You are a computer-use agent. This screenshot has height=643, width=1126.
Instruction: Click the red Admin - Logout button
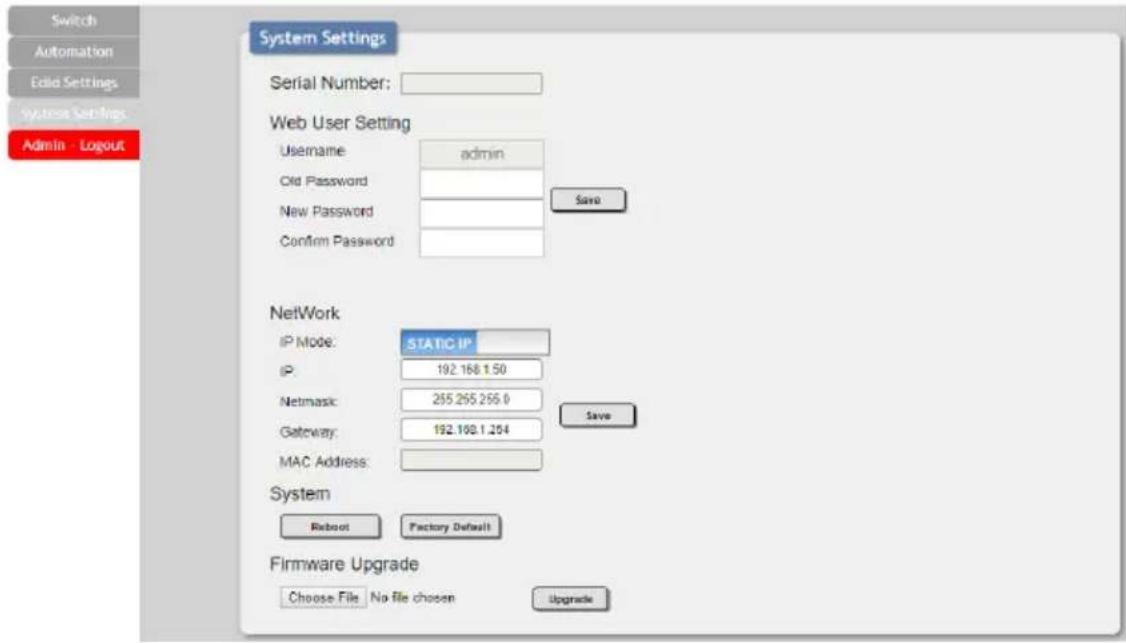[74, 145]
